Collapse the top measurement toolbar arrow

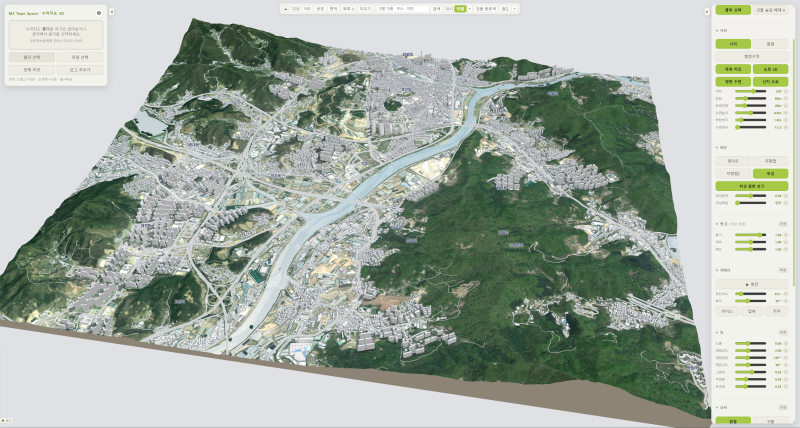click(286, 9)
